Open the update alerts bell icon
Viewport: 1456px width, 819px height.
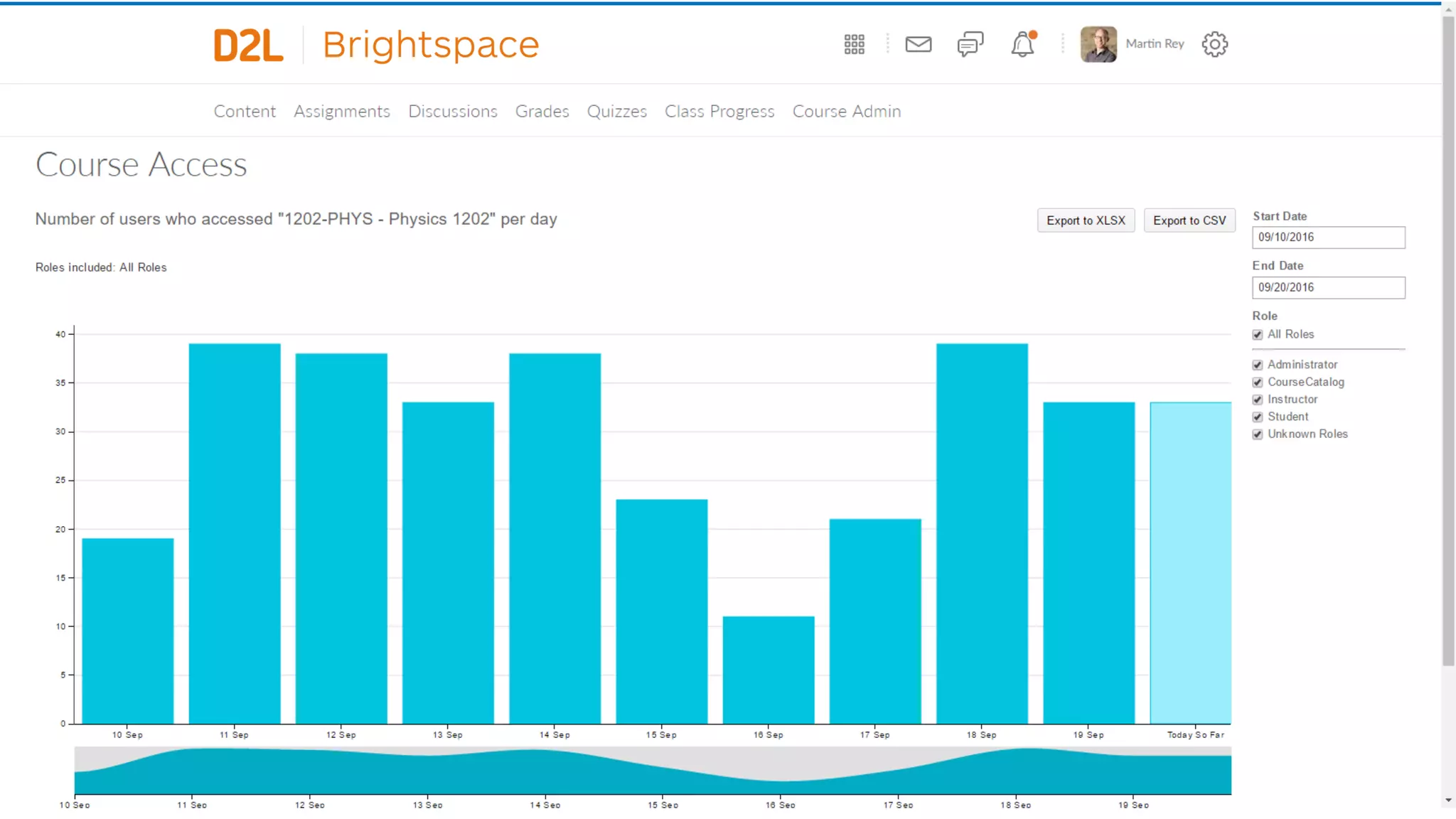(1022, 44)
